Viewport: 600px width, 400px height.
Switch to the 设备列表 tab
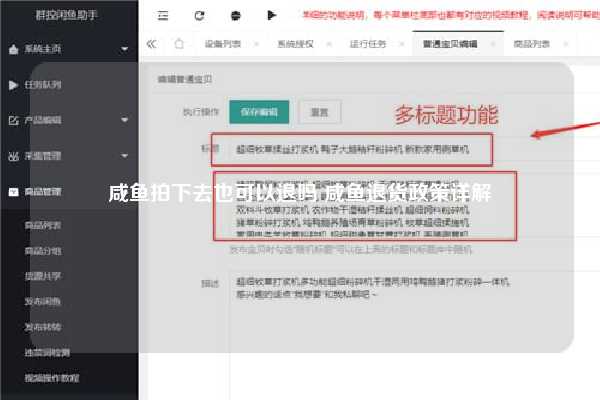(223, 44)
